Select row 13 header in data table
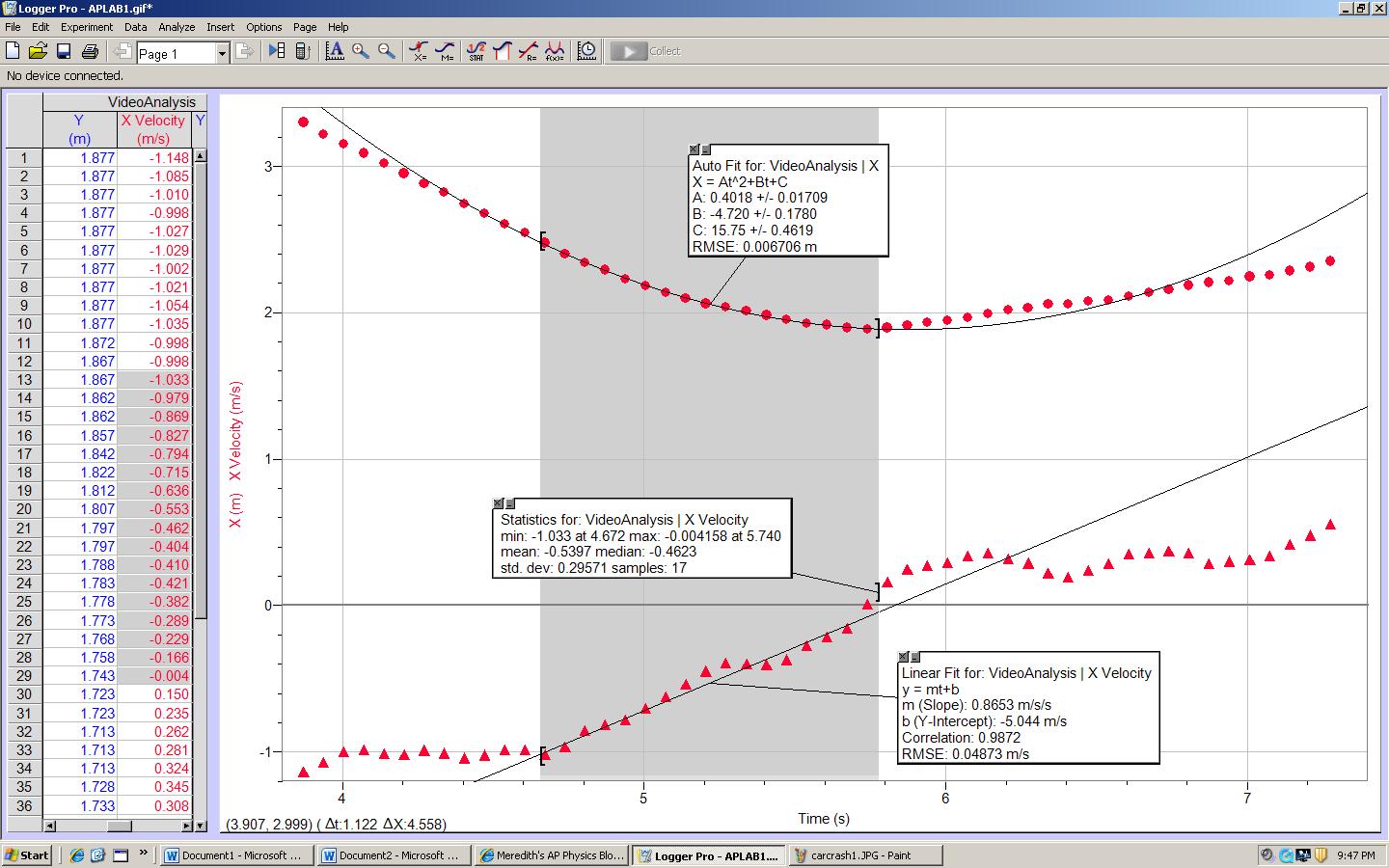 pyautogui.click(x=25, y=380)
